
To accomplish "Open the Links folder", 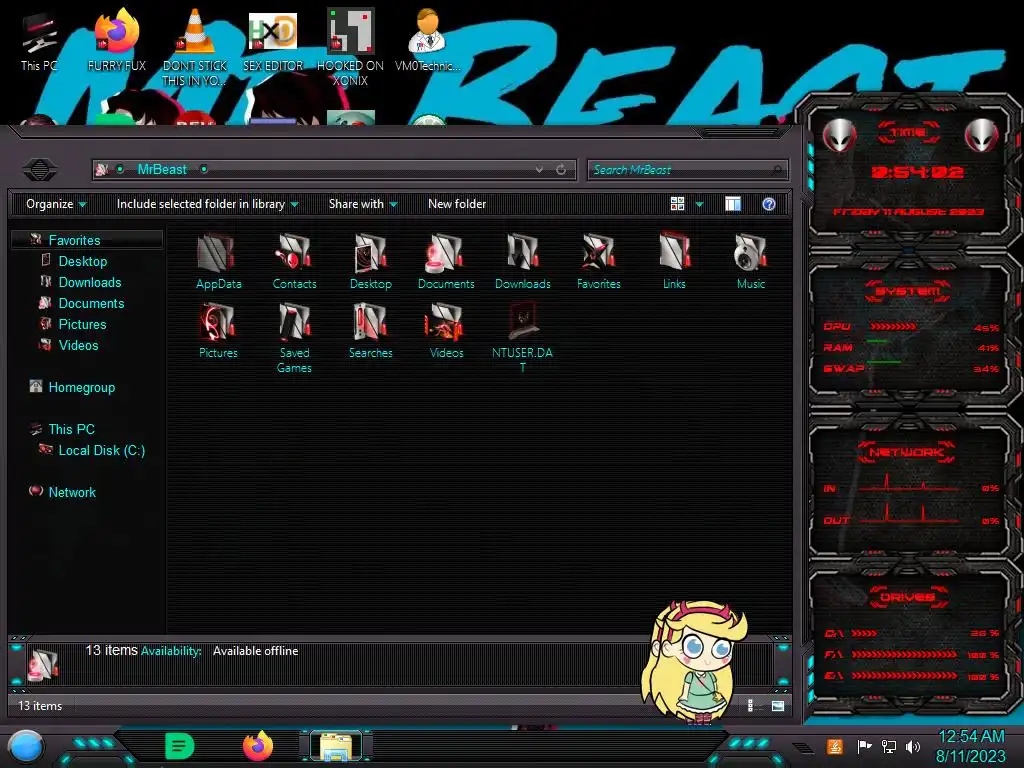I will [x=674, y=261].
